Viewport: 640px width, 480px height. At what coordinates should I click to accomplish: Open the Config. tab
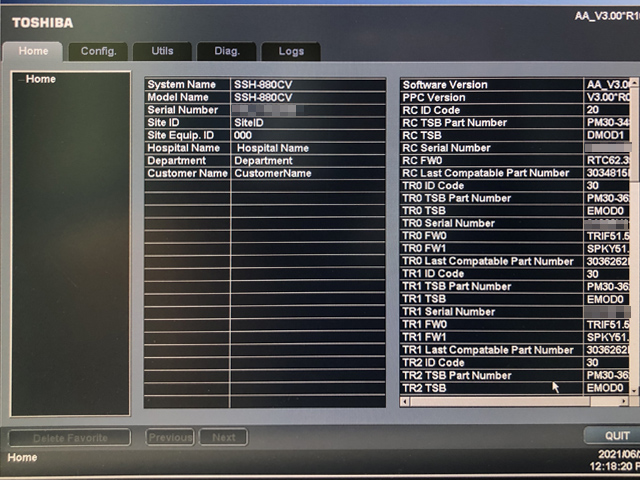pyautogui.click(x=98, y=51)
